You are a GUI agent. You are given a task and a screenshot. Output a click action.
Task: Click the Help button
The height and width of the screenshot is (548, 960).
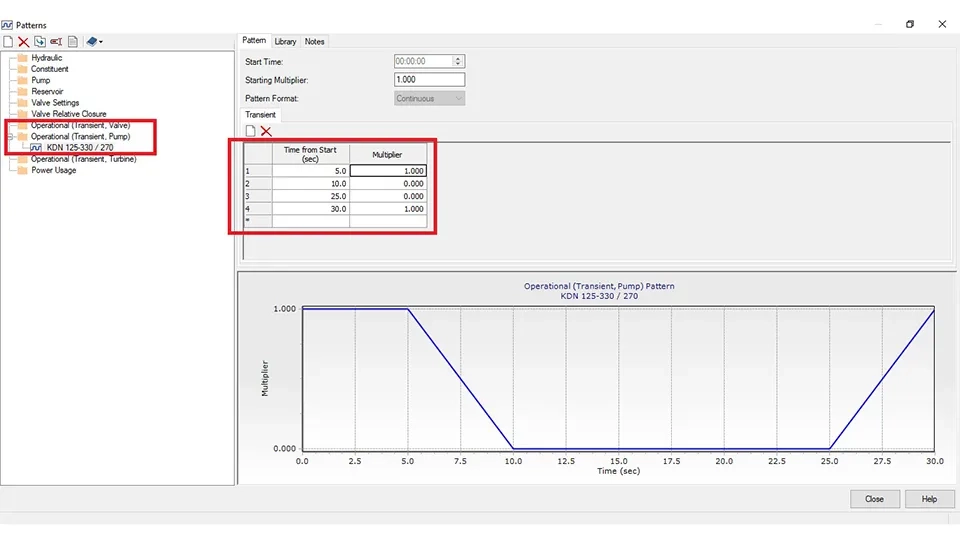(x=929, y=499)
